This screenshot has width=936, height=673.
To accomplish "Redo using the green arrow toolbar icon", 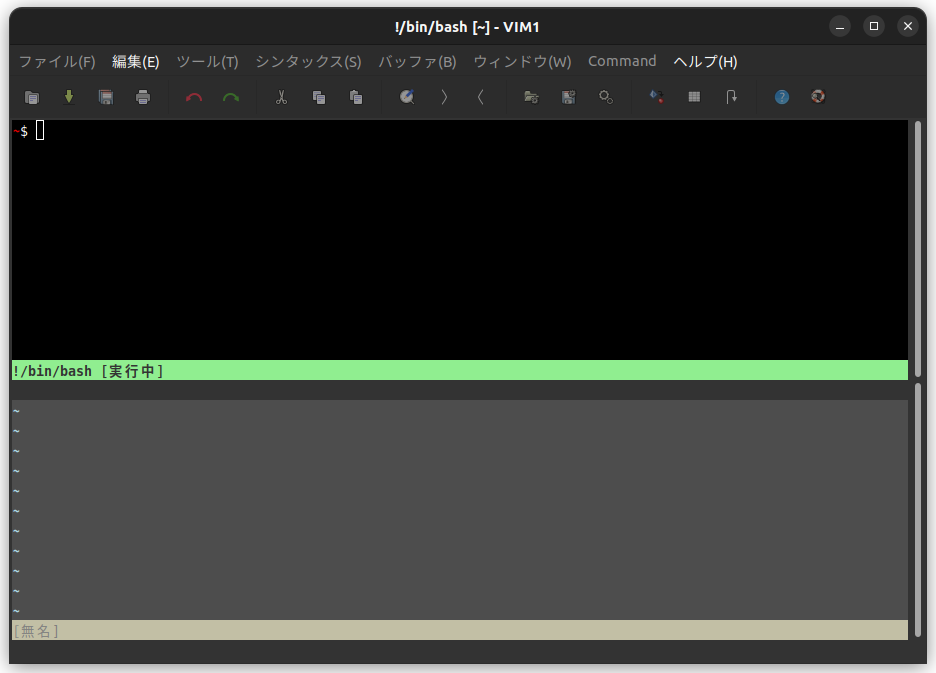I will 230,97.
